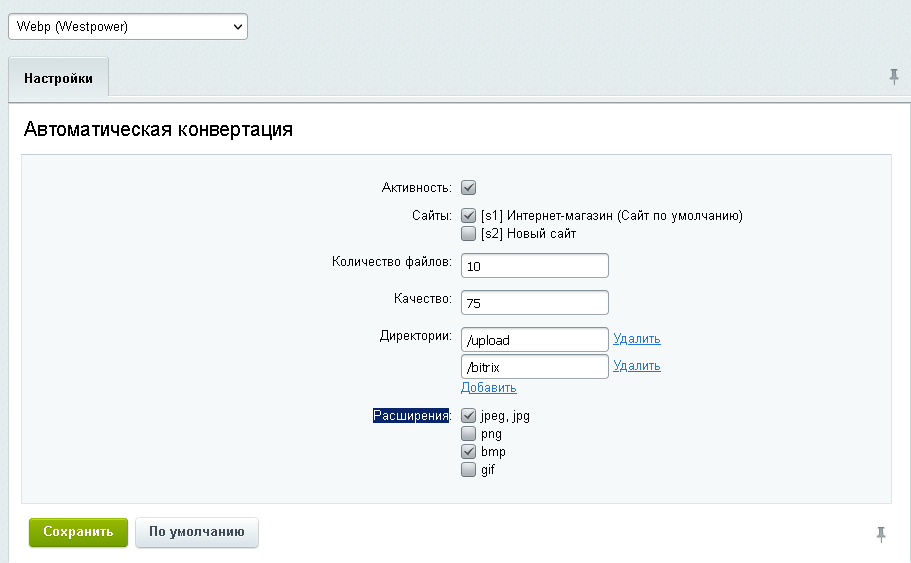Click the Качество input field

coord(534,302)
